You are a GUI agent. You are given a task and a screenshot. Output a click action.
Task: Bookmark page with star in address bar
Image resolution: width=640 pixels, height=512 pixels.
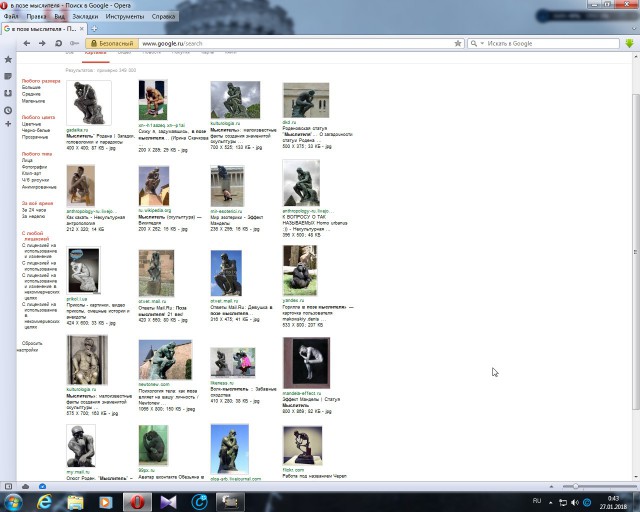point(458,43)
